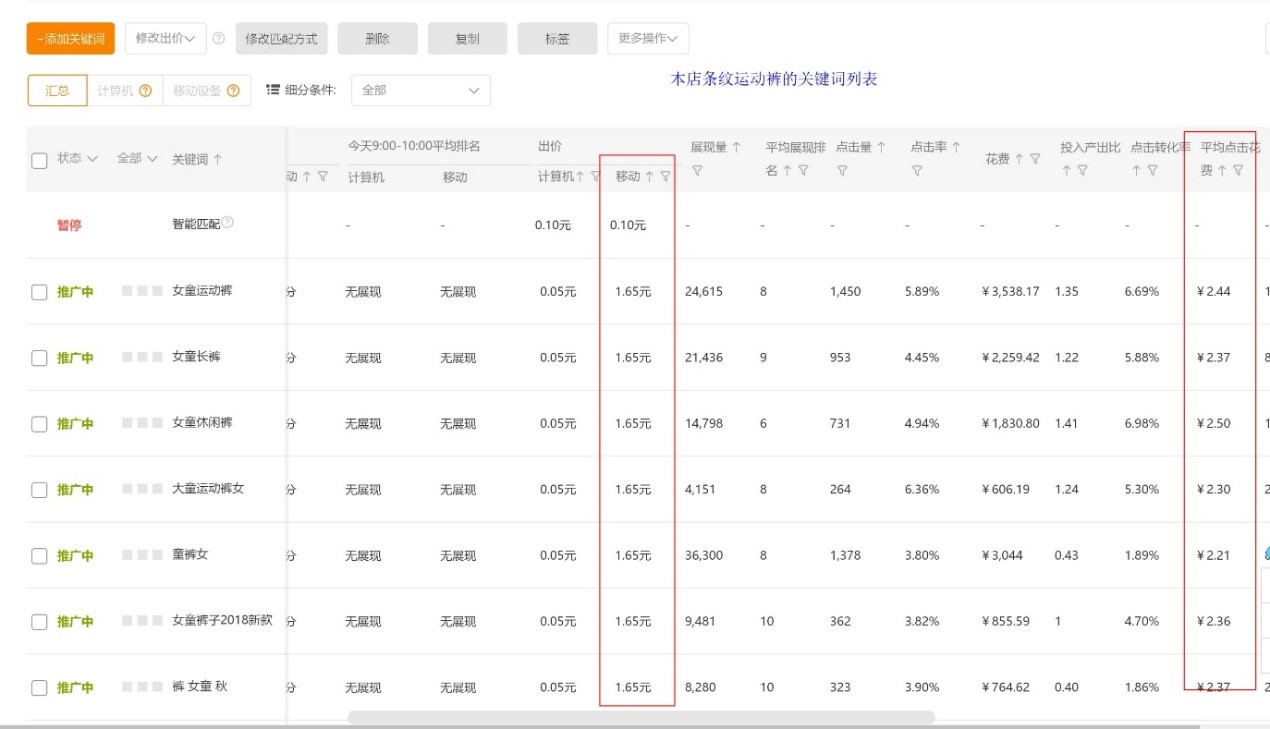1270x729 pixels.
Task: Sort the table by 关键词 arrow
Action: point(218,159)
